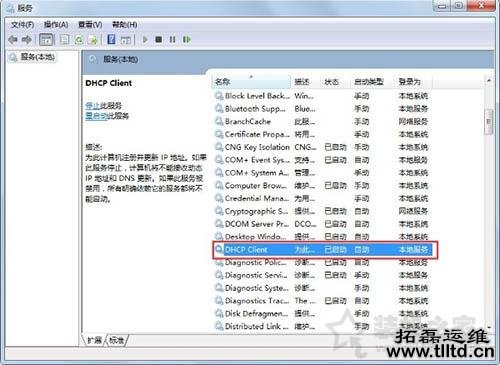Click the Stop Service square icon
500x365 pixels.
(x=159, y=40)
